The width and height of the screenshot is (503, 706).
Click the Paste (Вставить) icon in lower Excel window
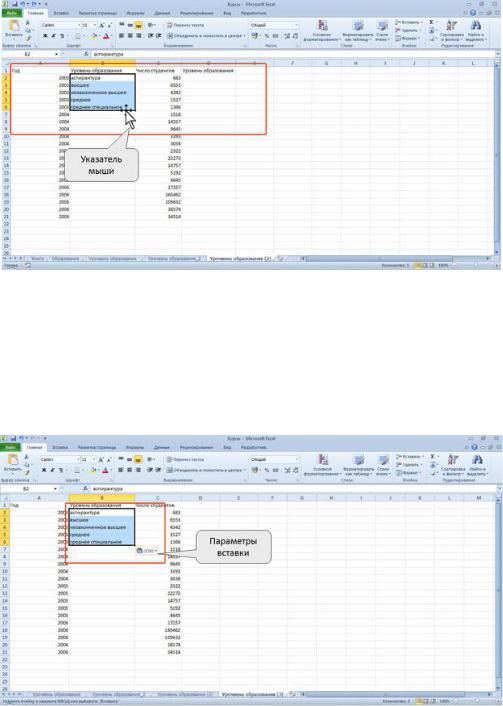(x=13, y=460)
